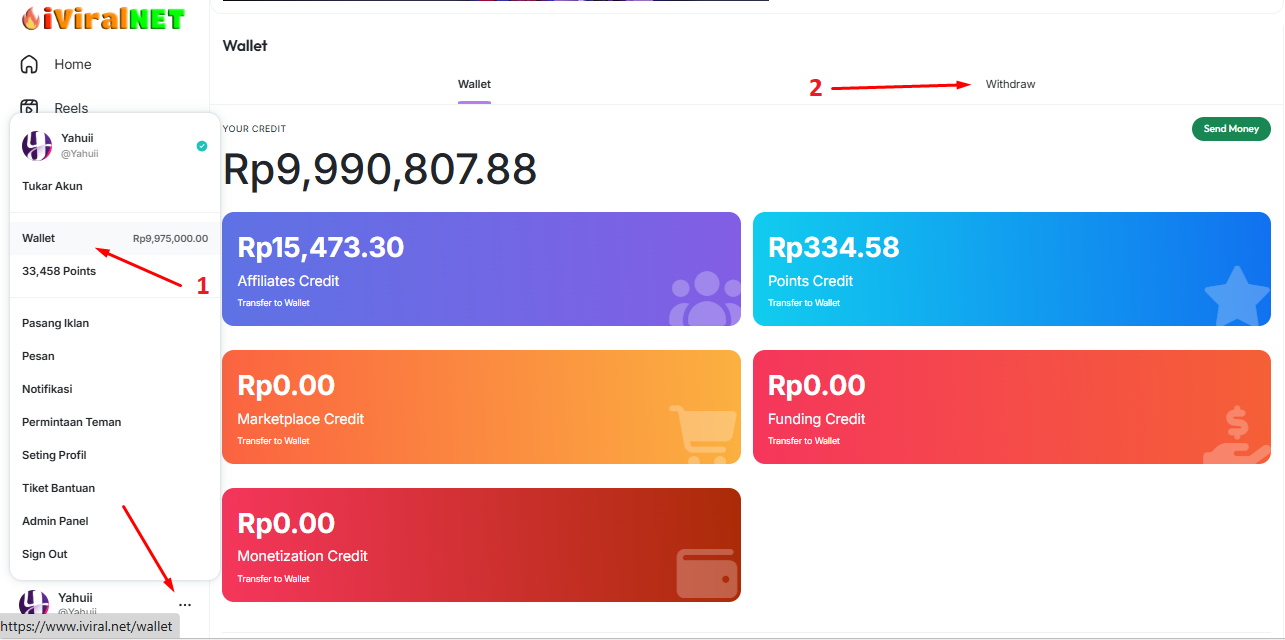
Task: Open the ellipsis menu next to Yahuii
Action: 185,604
